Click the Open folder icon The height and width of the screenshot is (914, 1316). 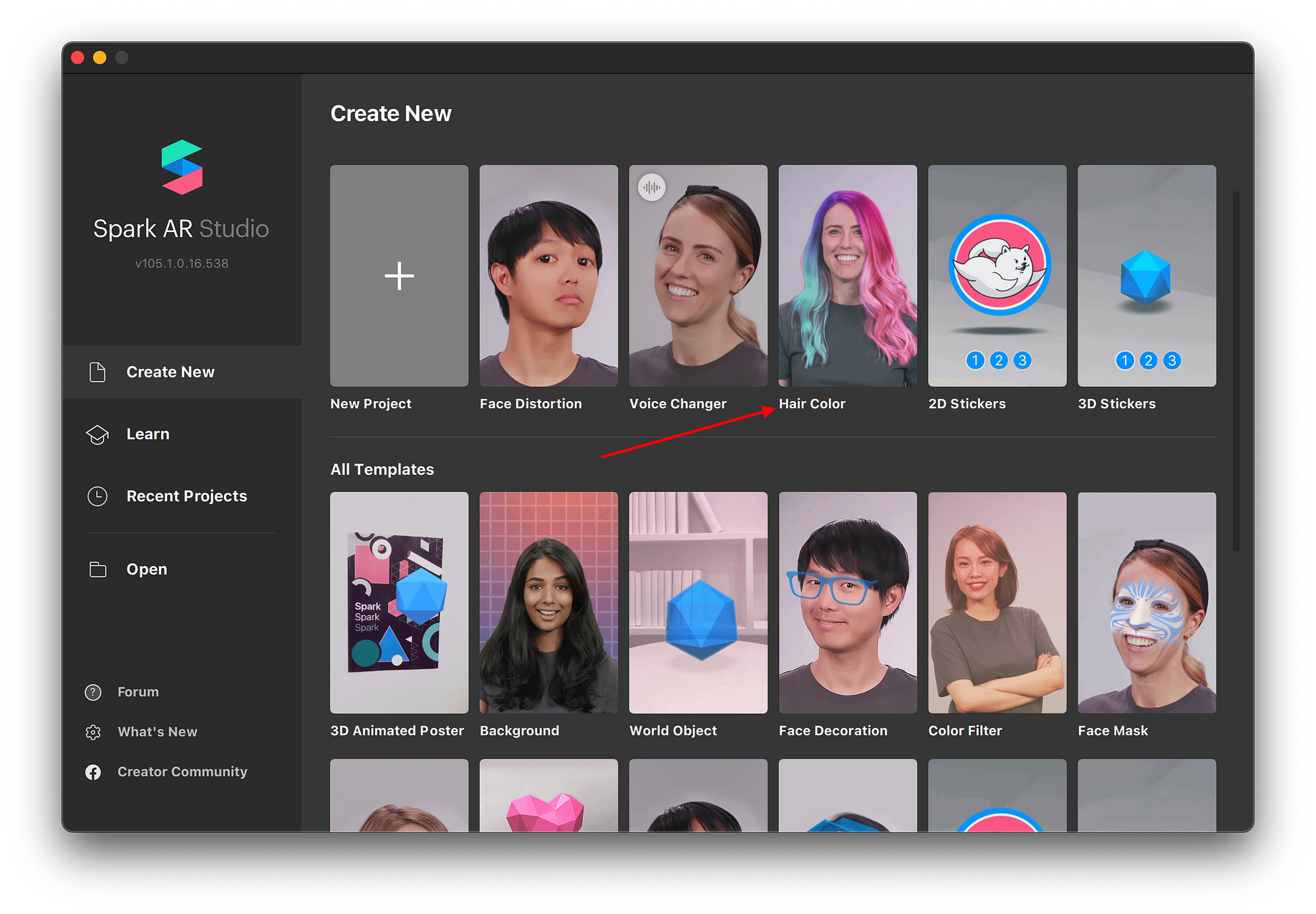click(97, 569)
